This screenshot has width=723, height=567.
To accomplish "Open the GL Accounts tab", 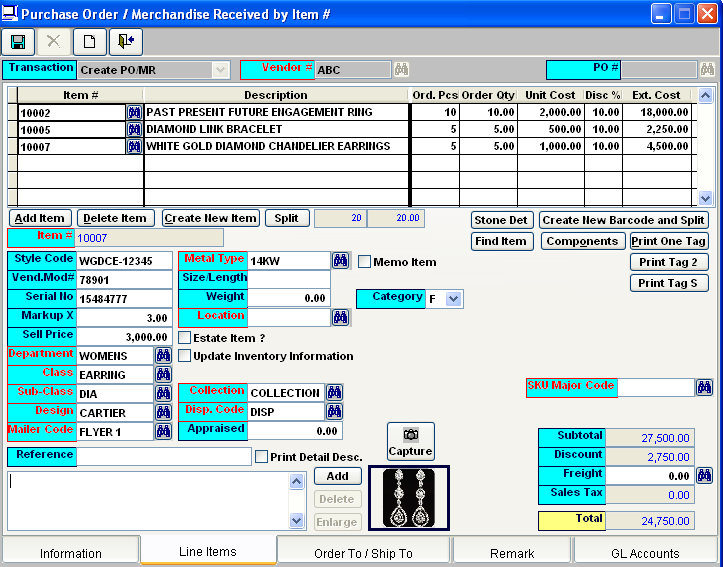I will [645, 553].
